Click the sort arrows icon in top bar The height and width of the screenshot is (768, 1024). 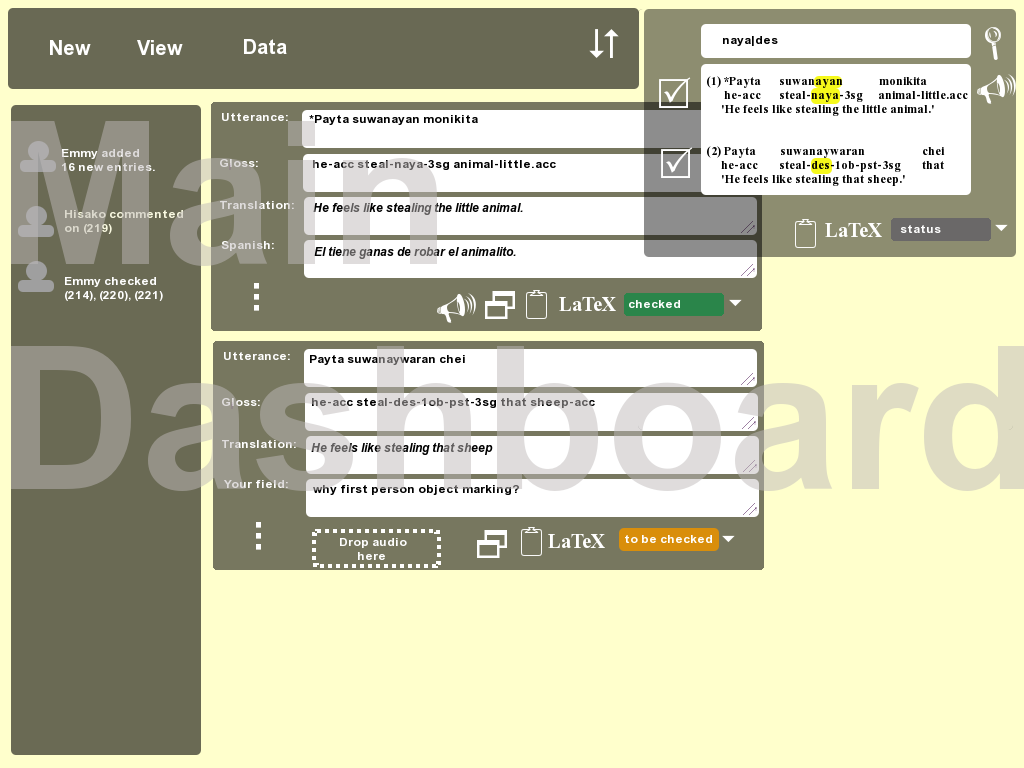[603, 44]
